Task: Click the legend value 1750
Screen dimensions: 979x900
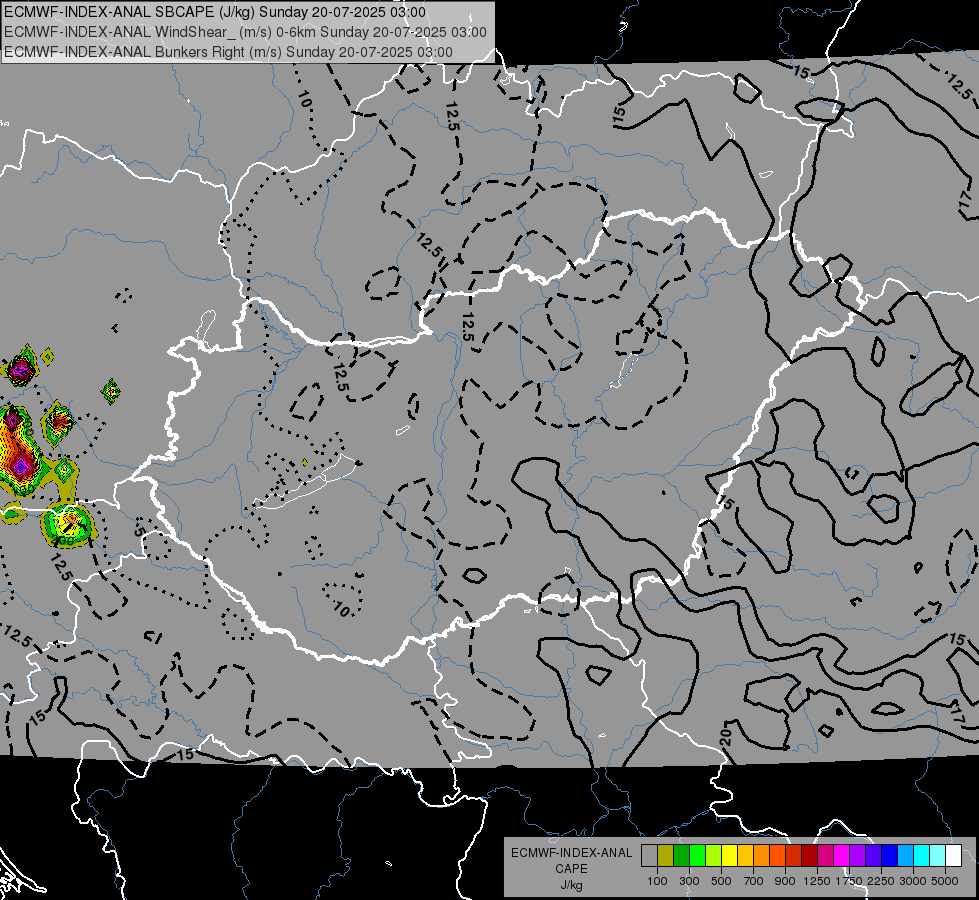Action: [x=849, y=881]
